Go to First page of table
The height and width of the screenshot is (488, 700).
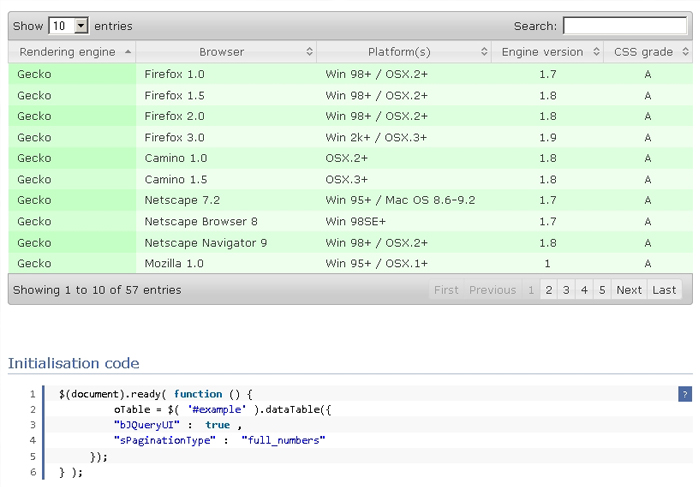[446, 290]
